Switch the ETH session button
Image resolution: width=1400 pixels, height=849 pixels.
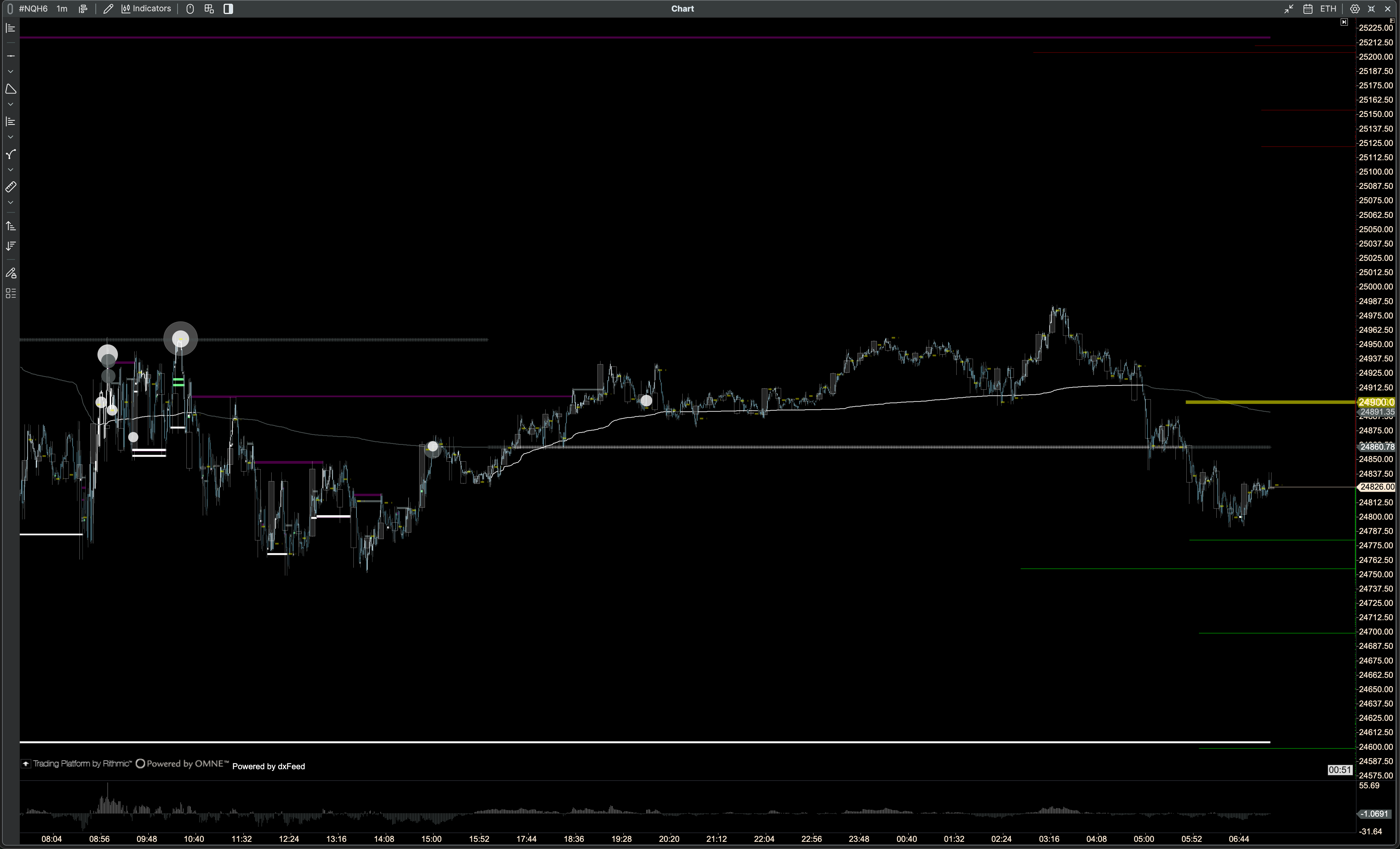tap(1328, 9)
